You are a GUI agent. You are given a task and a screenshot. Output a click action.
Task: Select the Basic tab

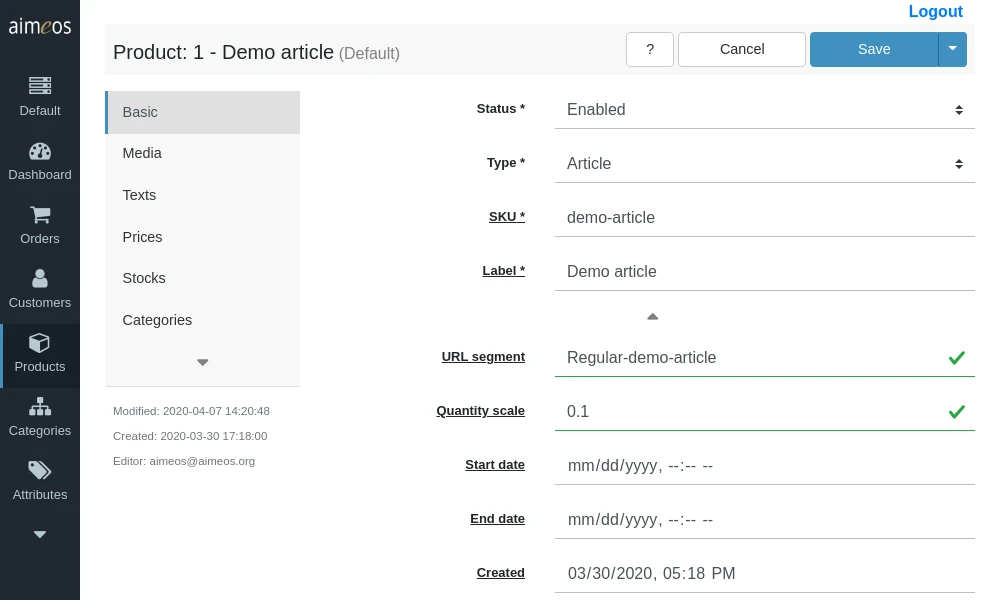(203, 112)
